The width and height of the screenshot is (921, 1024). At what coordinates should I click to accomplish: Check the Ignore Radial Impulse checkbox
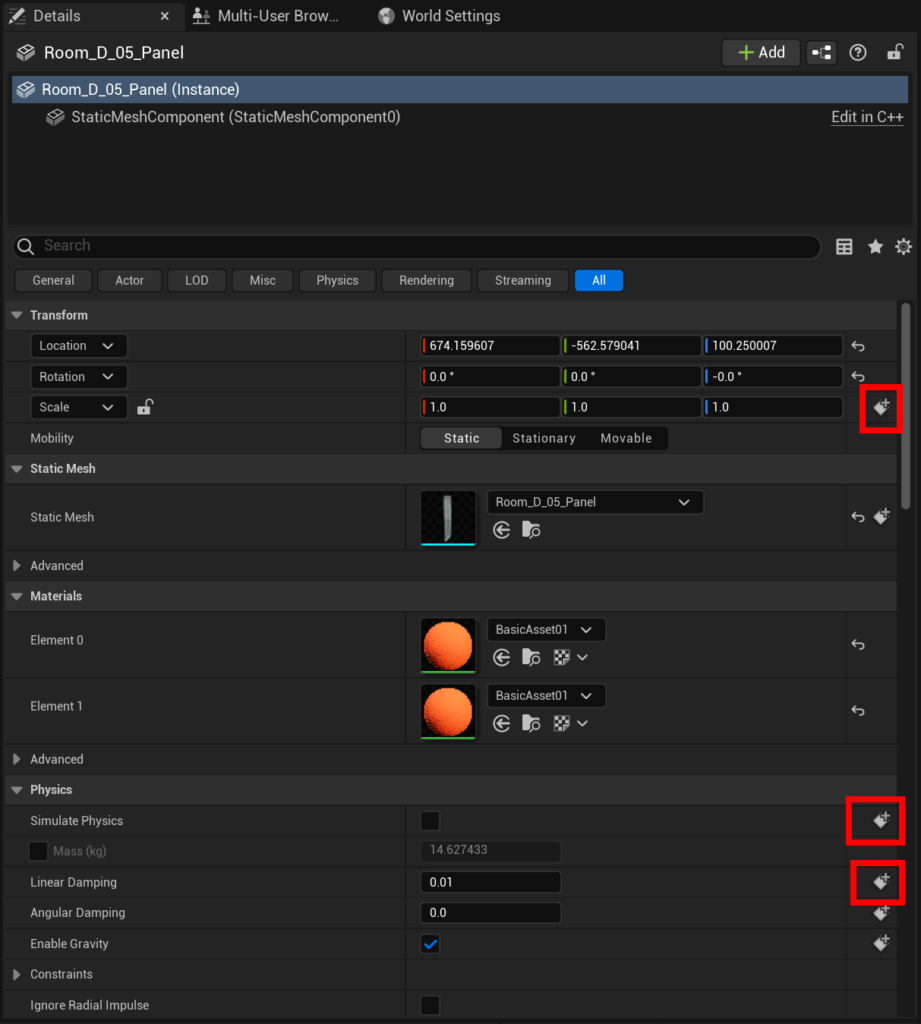pos(430,1005)
